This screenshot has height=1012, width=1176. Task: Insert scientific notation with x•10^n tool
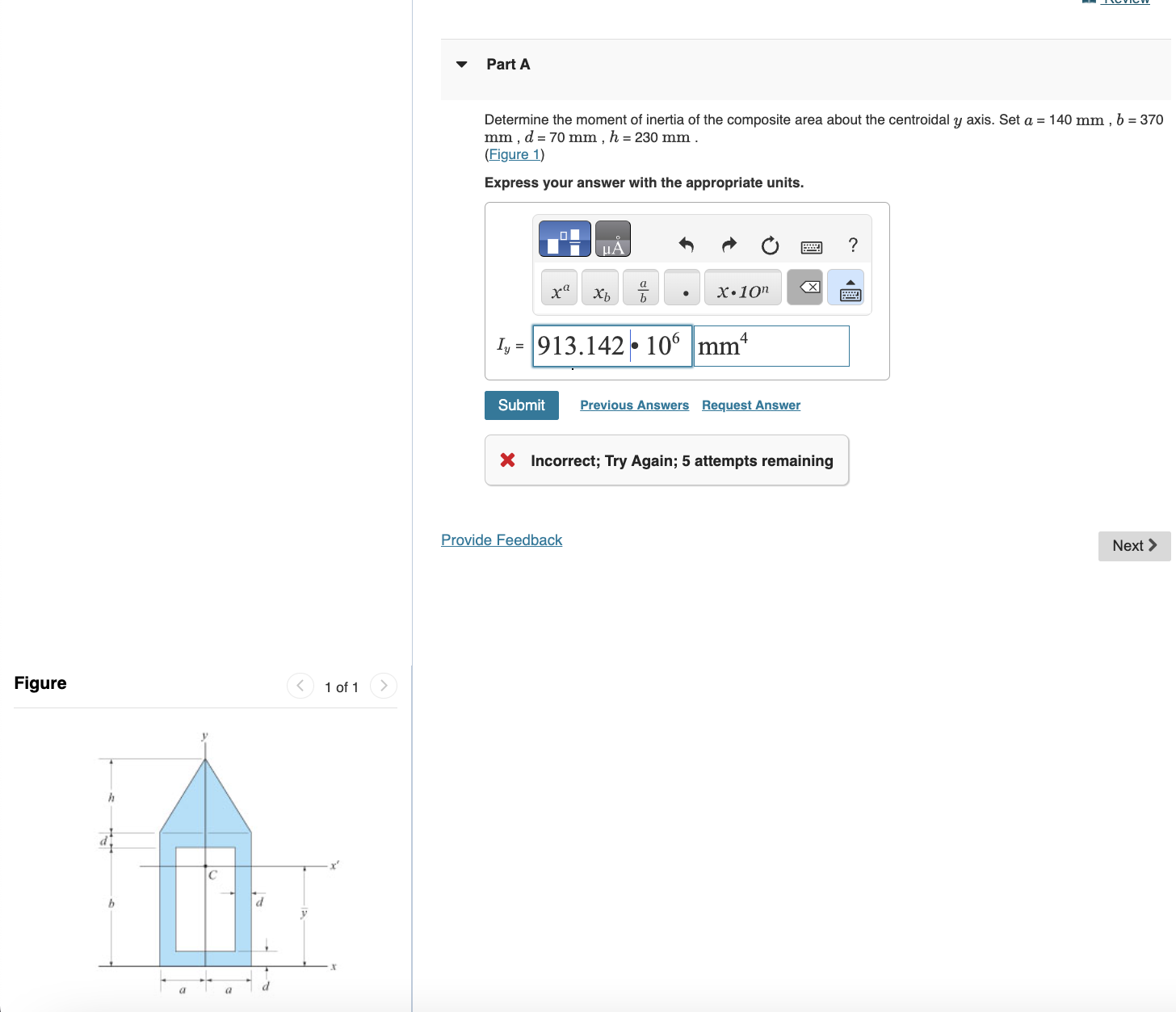coord(742,288)
